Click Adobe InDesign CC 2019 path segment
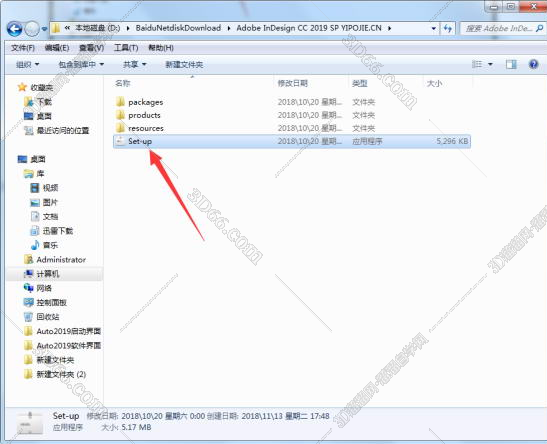 point(309,28)
